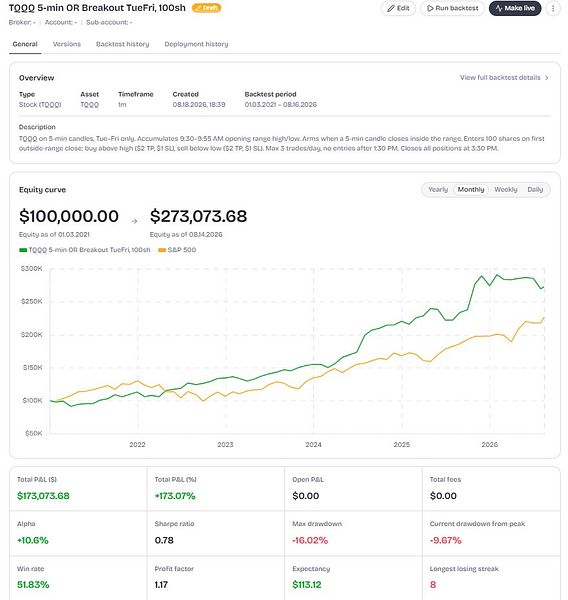Click chevron next to View full backtest details
Screen dimensions: 568x600
(547, 78)
